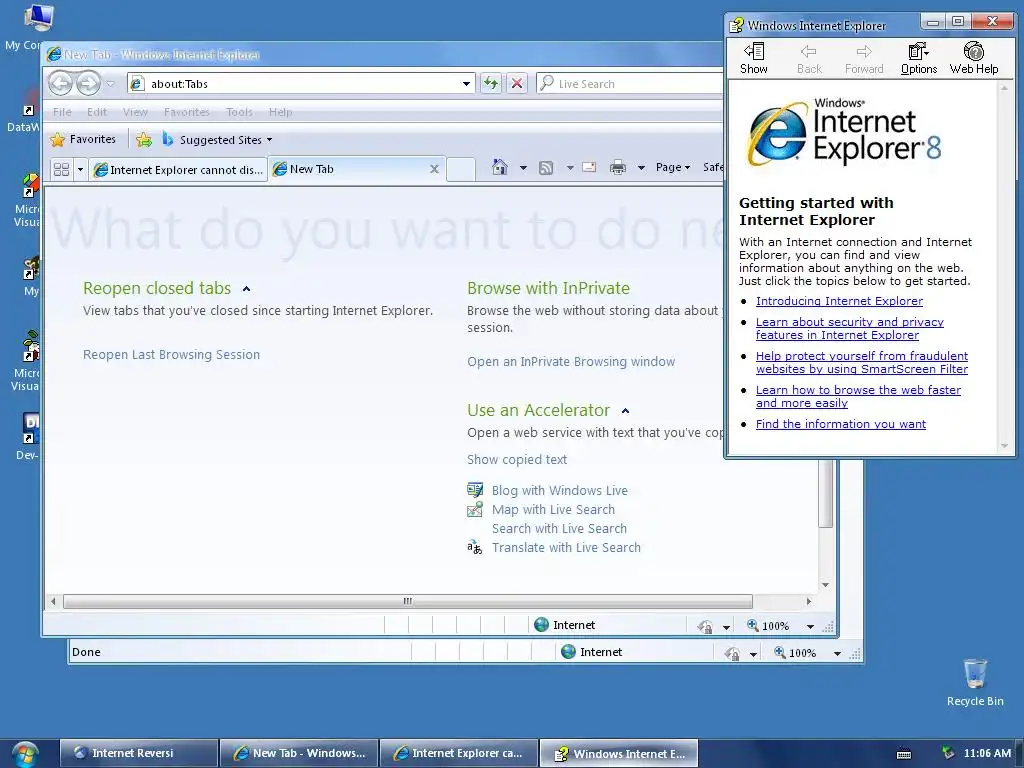Open Introducing Internet Explorer help link
1024x768 pixels.
839,301
